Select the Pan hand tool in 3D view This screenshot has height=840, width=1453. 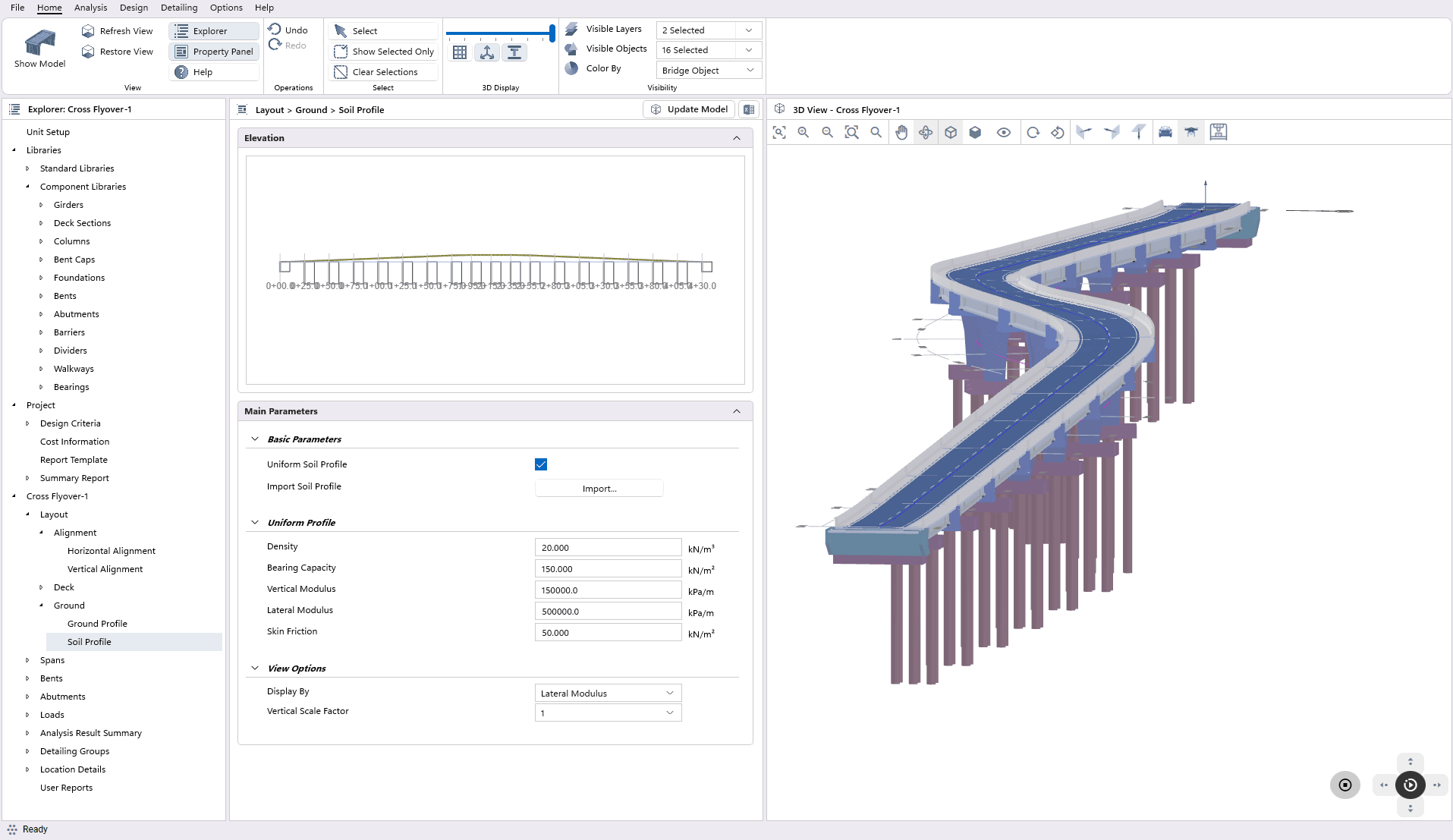click(x=901, y=132)
